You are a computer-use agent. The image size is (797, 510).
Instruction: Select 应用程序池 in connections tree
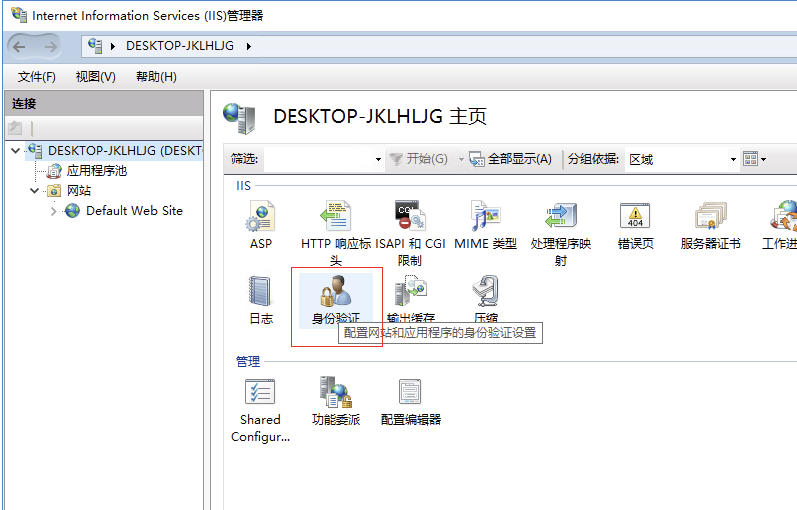pyautogui.click(x=87, y=171)
